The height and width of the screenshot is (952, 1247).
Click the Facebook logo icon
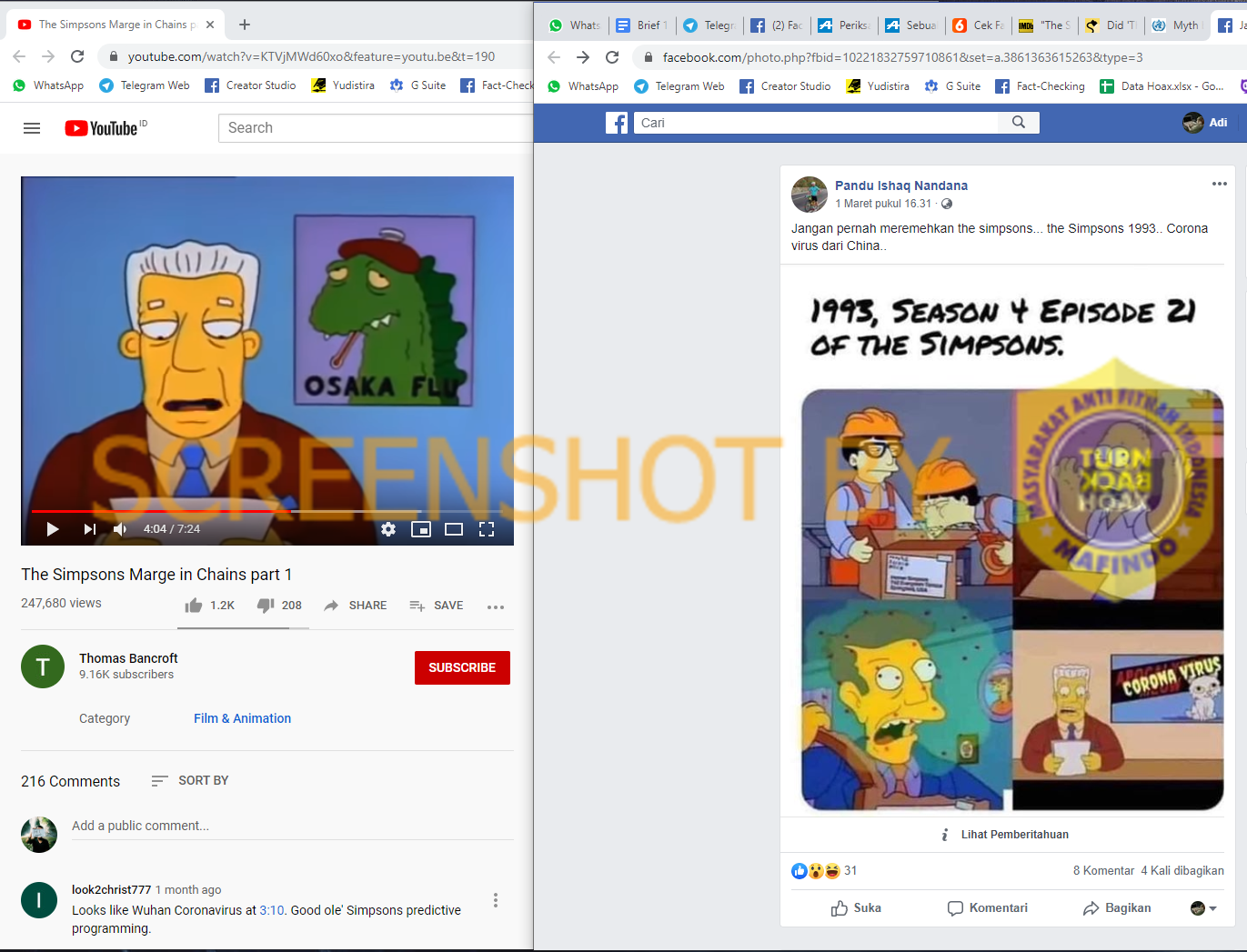tap(617, 123)
